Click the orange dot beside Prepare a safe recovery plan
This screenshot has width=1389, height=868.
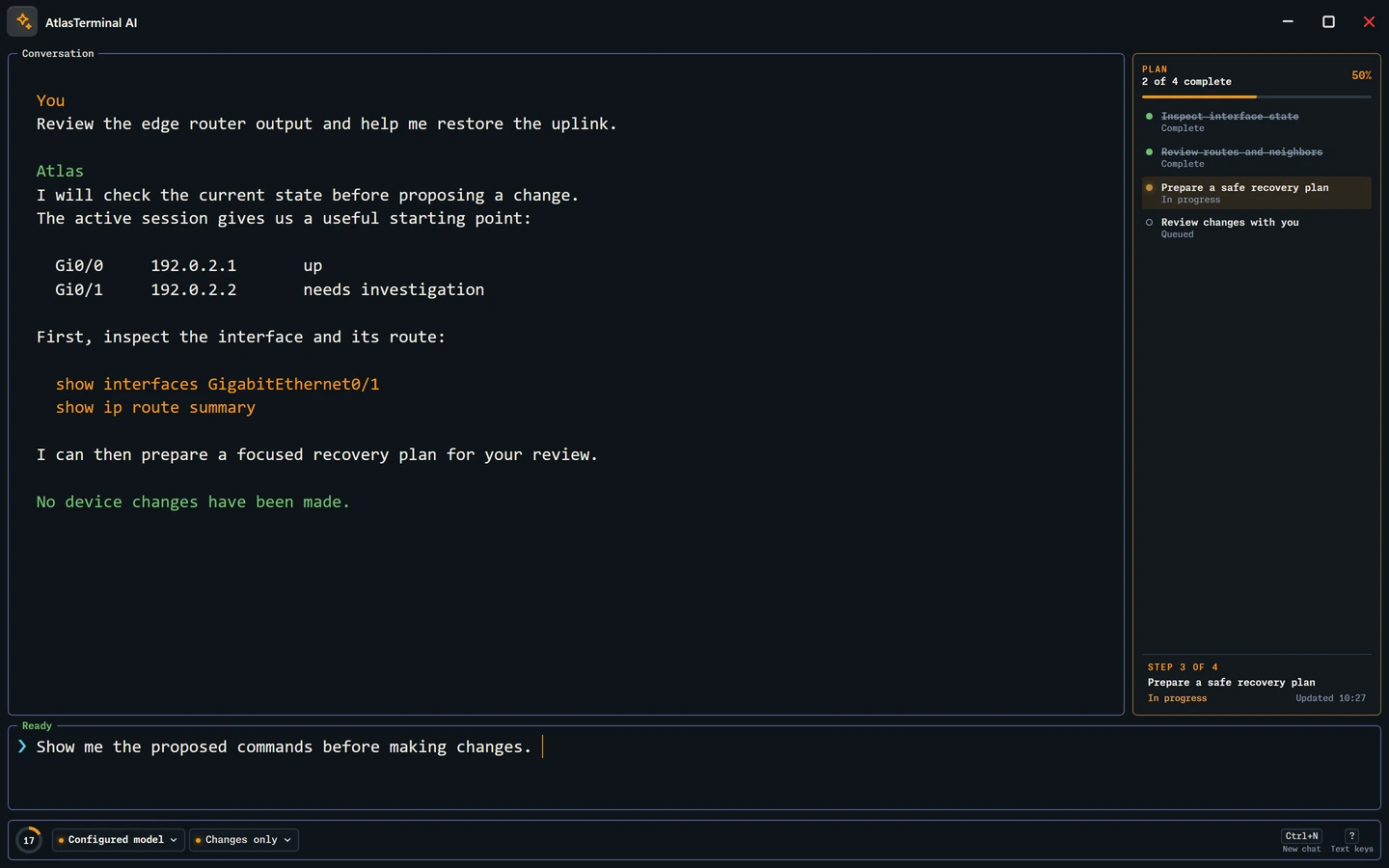pos(1149,188)
